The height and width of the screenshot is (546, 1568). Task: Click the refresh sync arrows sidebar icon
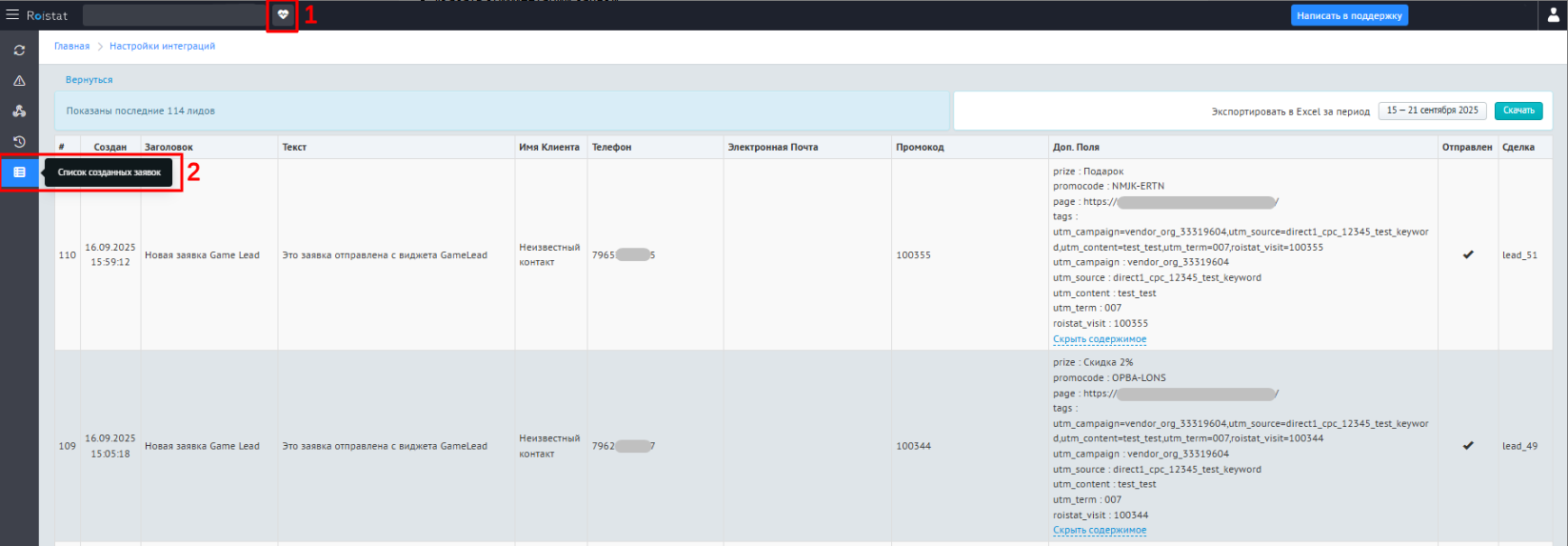[19, 51]
